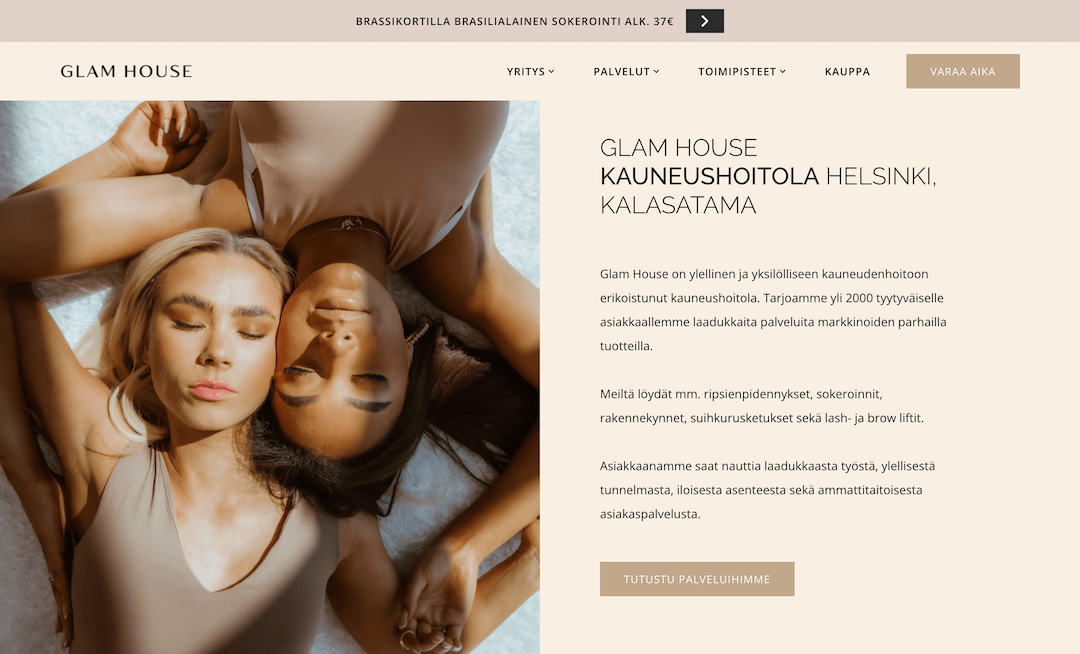Expand the chevron next to PALVELUT

656,72
